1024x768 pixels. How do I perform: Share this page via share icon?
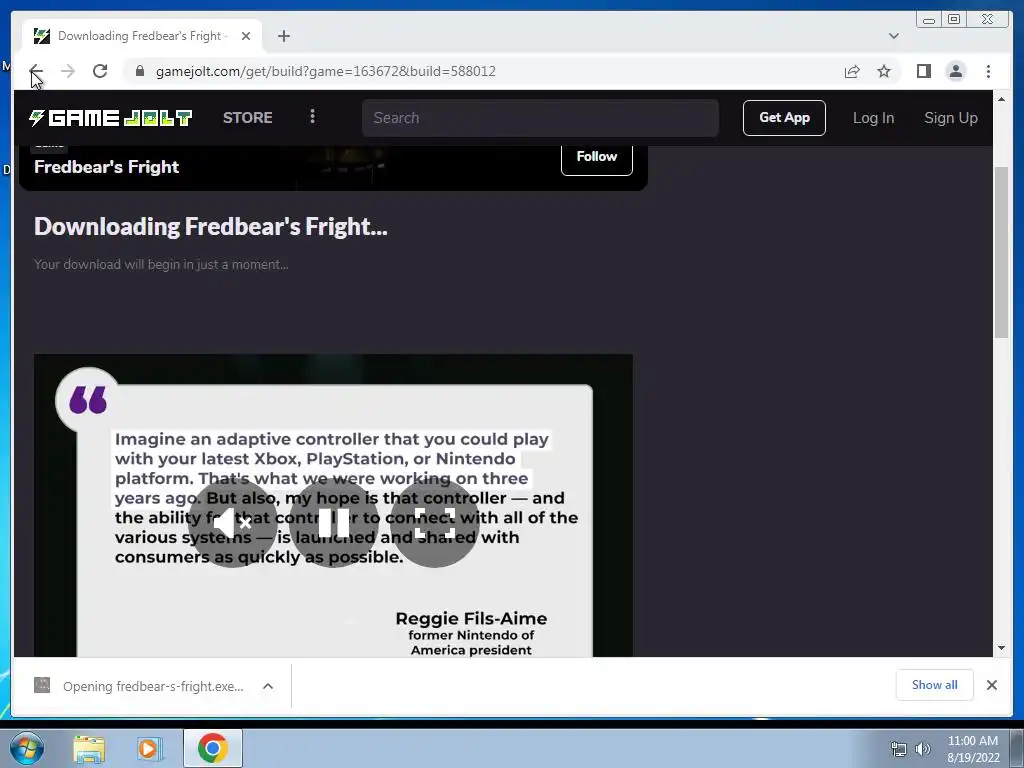click(x=852, y=71)
